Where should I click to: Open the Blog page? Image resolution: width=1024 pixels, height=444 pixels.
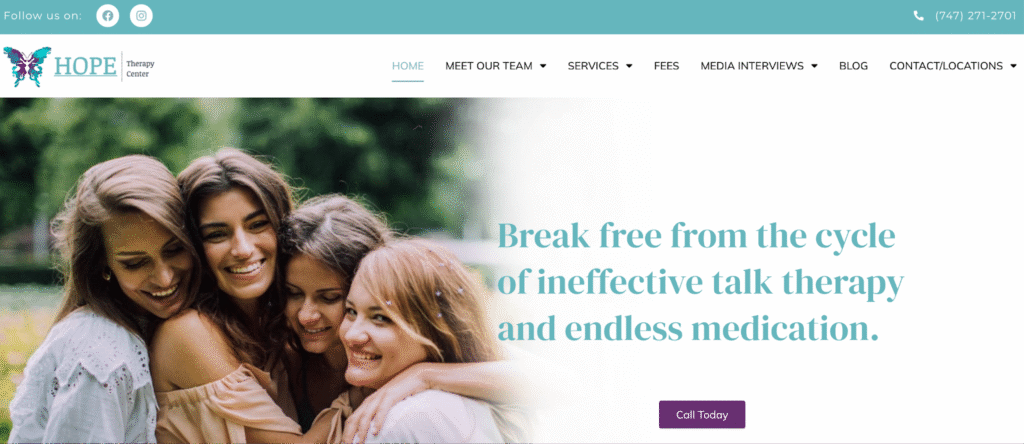tap(853, 66)
